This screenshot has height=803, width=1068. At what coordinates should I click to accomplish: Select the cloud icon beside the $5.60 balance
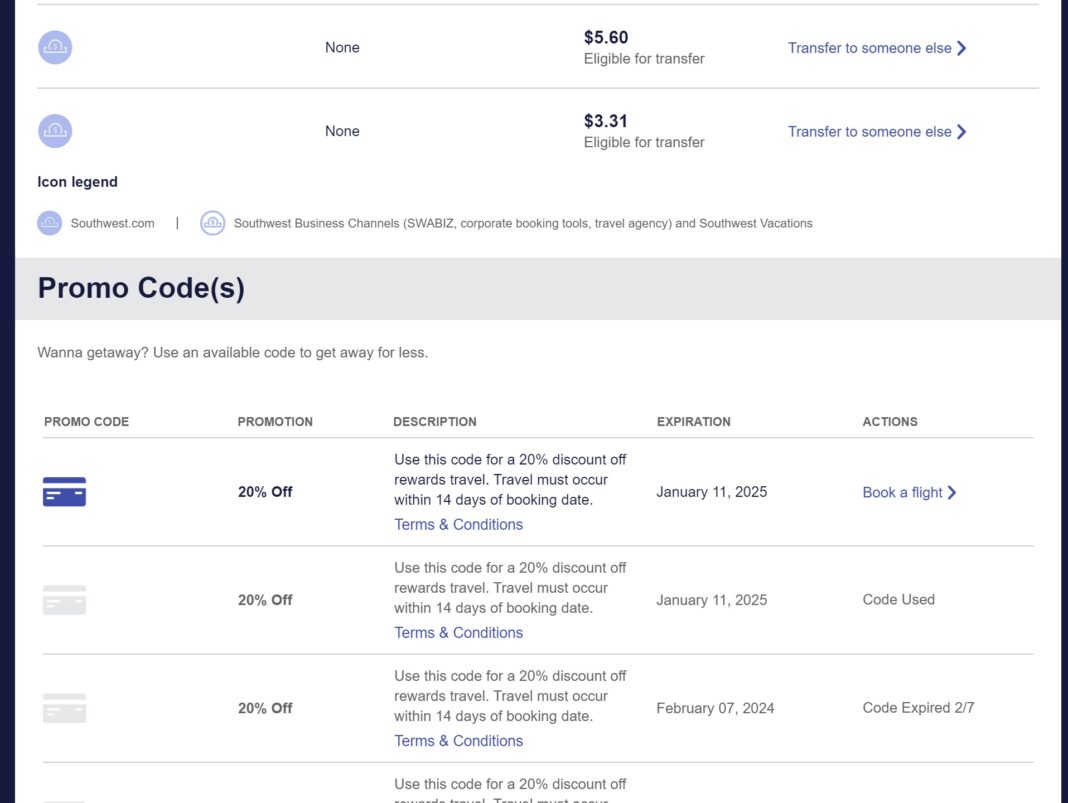coord(54,47)
